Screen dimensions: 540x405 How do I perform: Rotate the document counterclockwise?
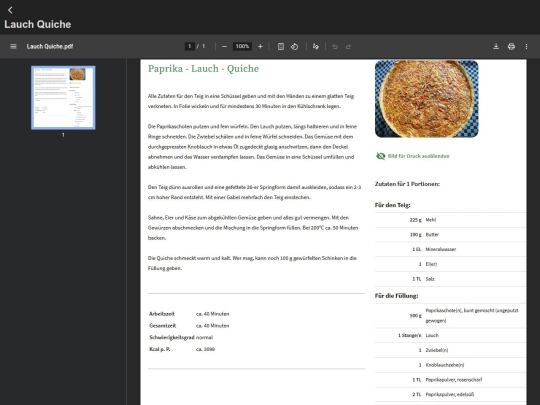[294, 46]
